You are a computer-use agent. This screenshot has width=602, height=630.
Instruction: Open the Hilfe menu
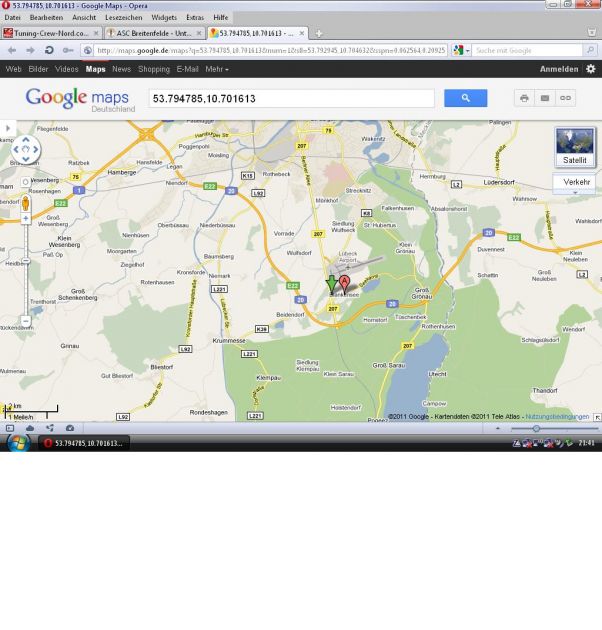coord(221,18)
